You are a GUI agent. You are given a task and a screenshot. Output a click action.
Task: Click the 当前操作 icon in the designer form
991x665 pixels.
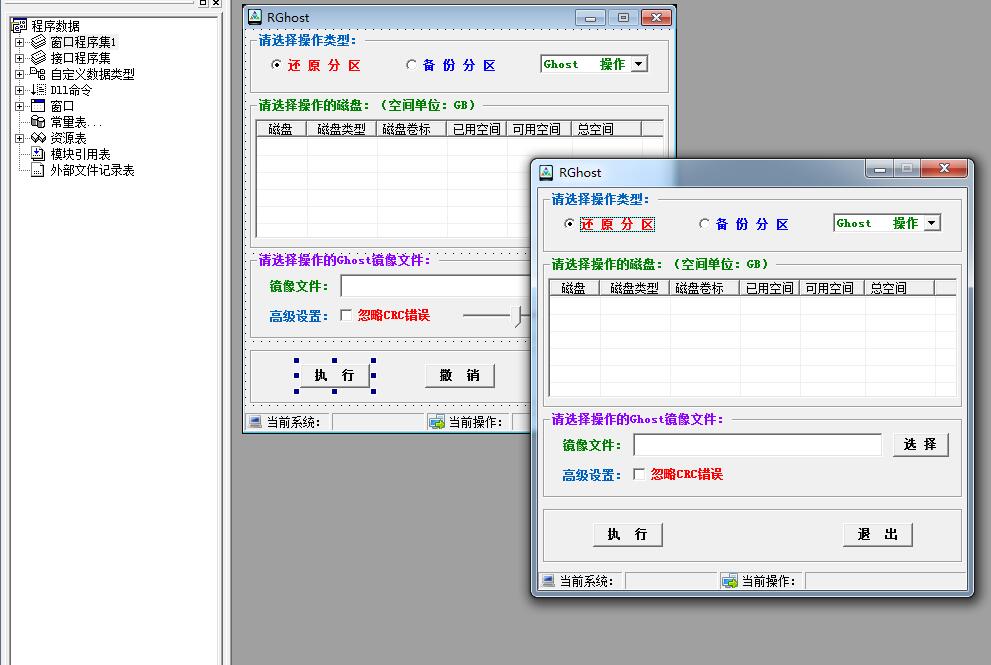click(x=437, y=422)
